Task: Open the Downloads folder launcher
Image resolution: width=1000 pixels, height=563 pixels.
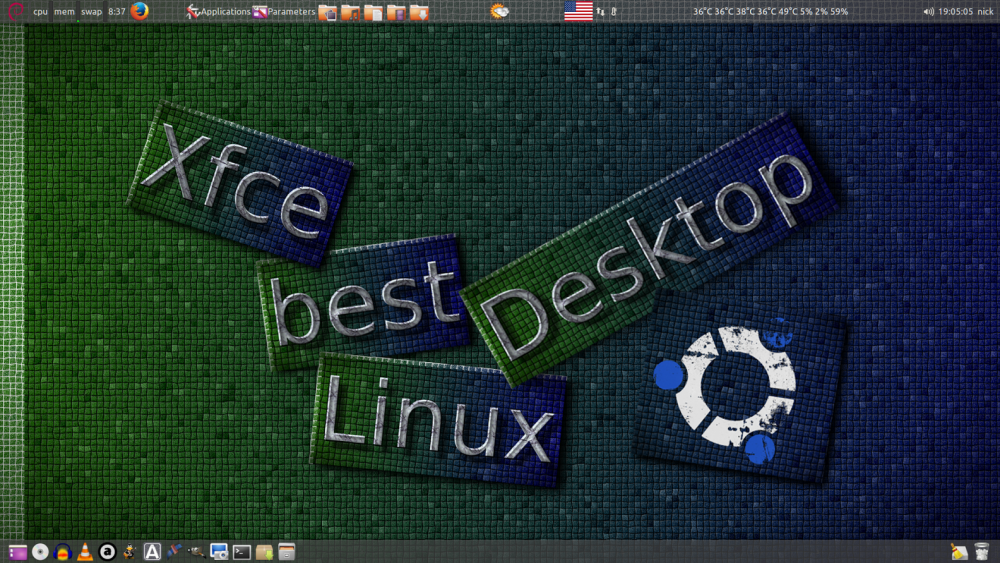Action: [419, 12]
